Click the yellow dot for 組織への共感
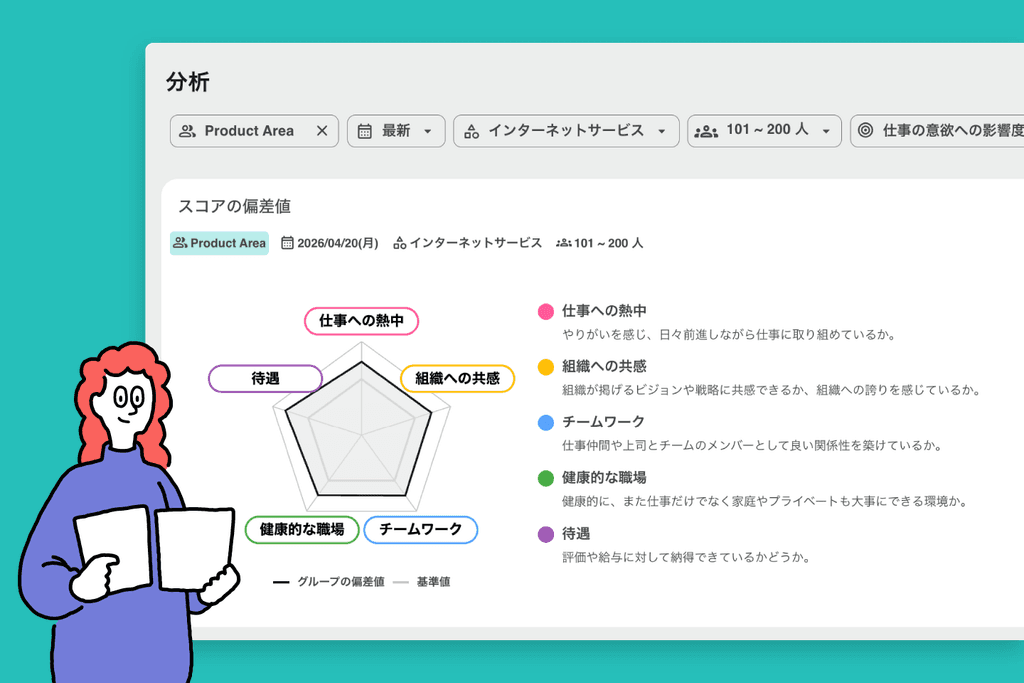Screen dimensions: 1024x683 click(546, 367)
